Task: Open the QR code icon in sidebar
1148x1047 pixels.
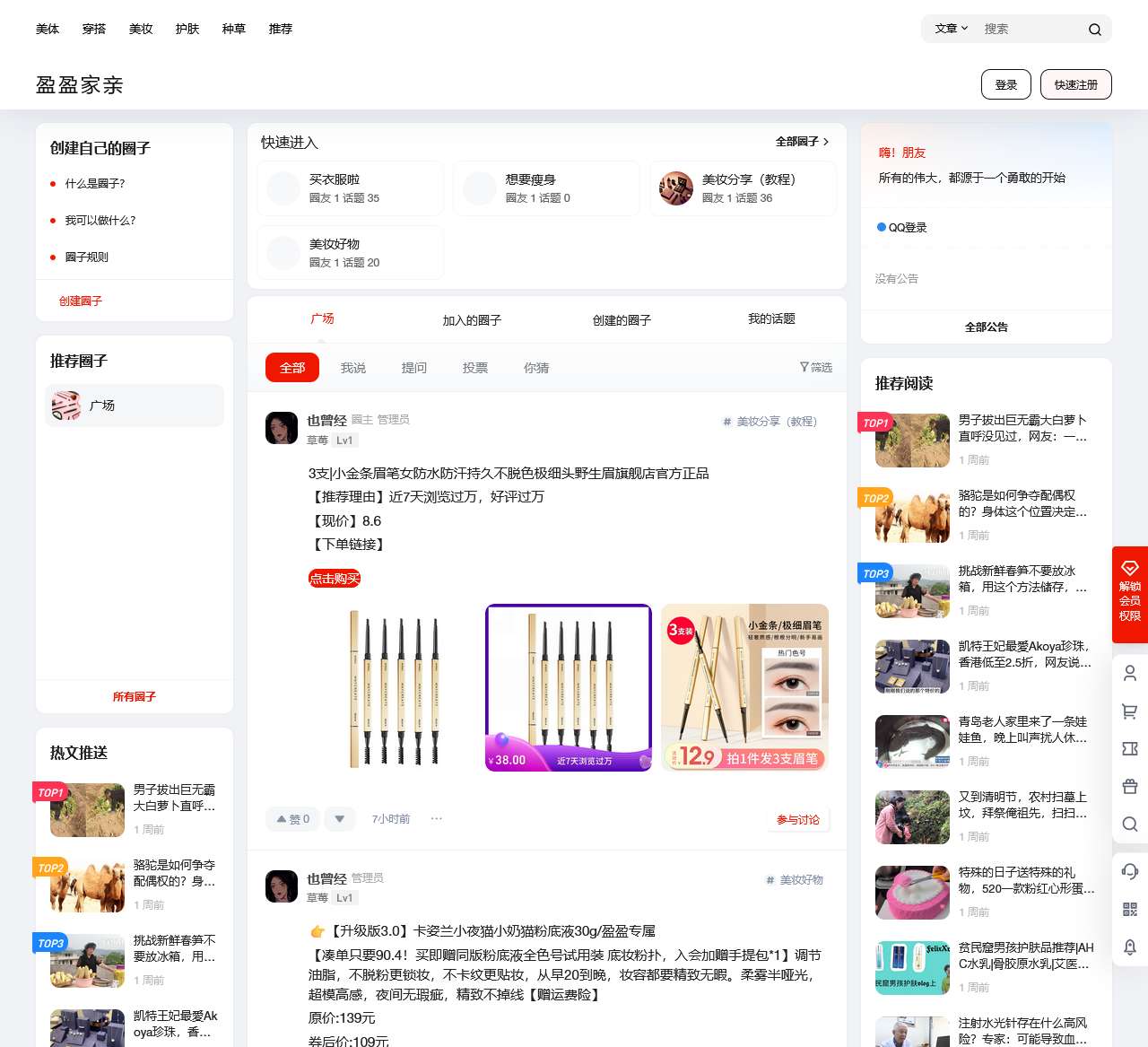Action: (1129, 908)
